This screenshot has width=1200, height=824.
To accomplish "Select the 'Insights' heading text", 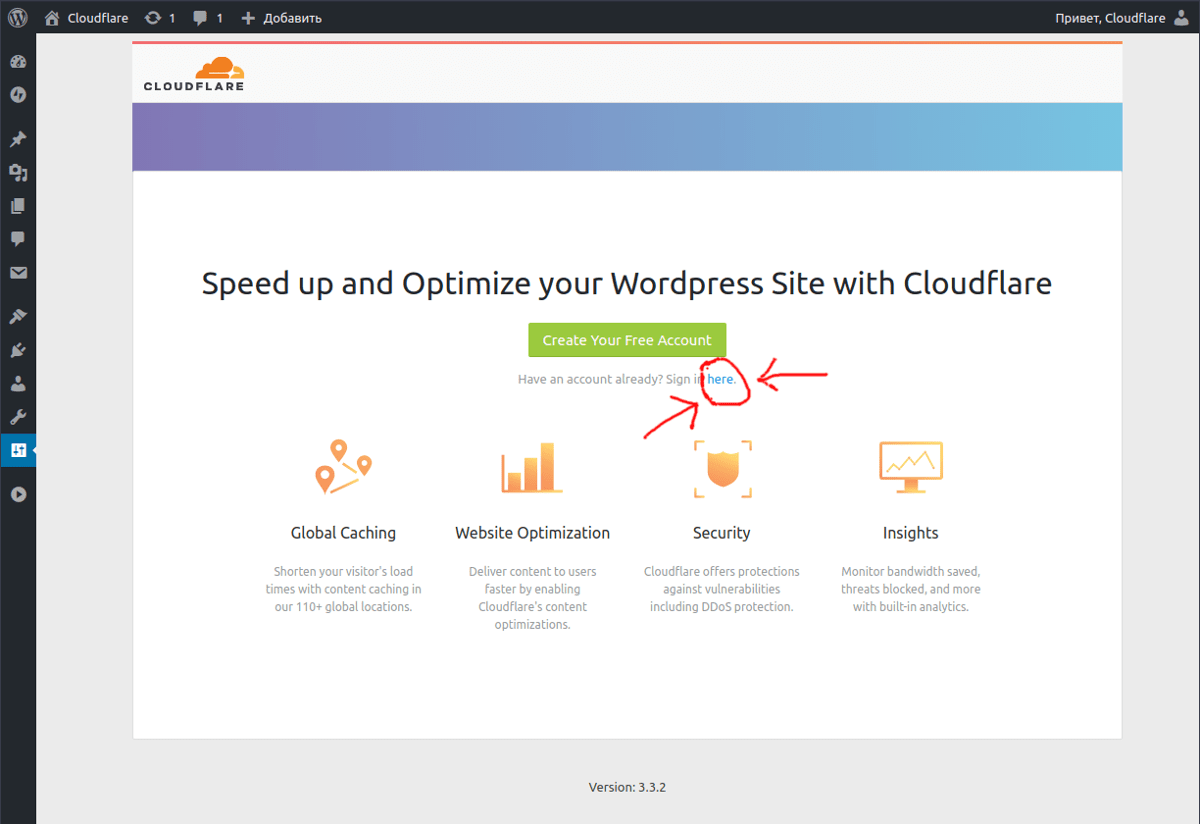I will click(x=911, y=533).
